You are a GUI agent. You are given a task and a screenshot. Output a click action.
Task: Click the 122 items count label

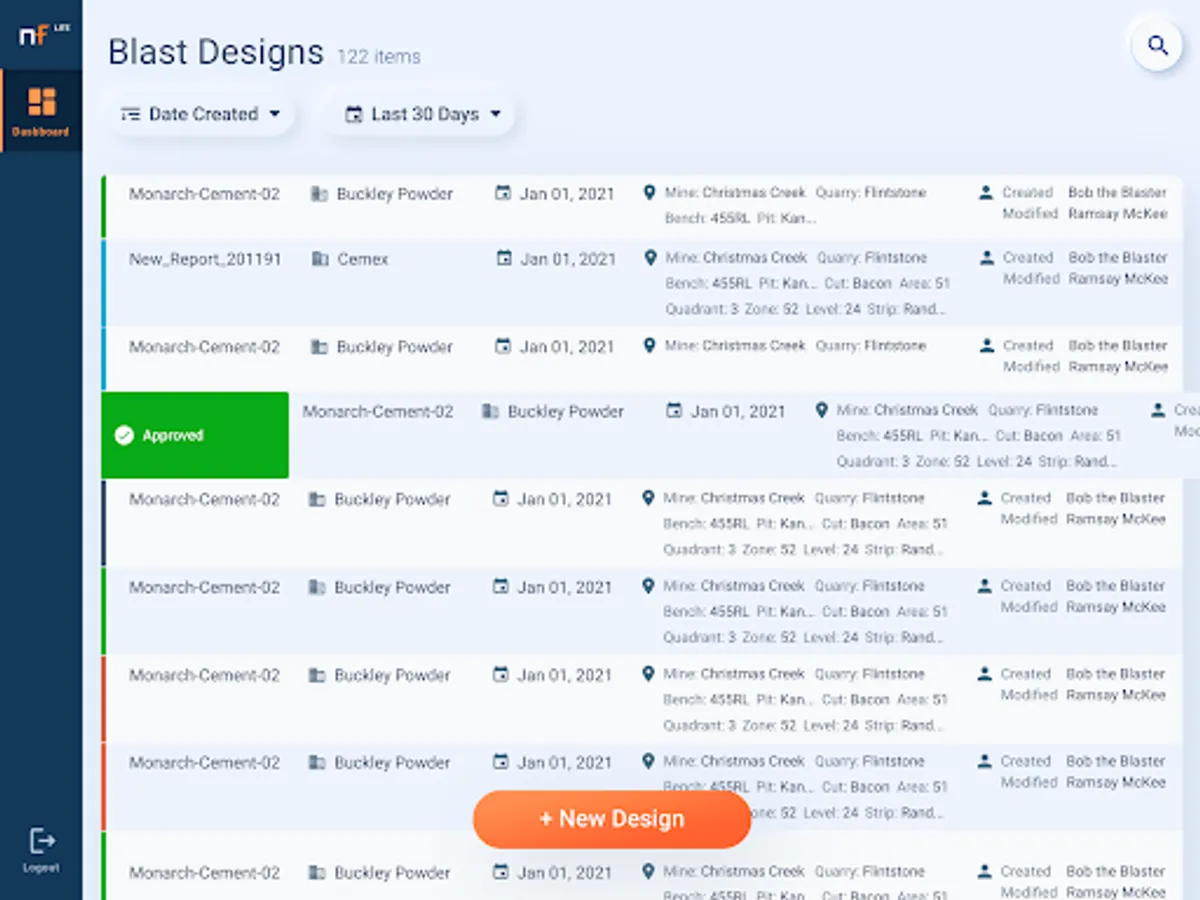(x=379, y=57)
